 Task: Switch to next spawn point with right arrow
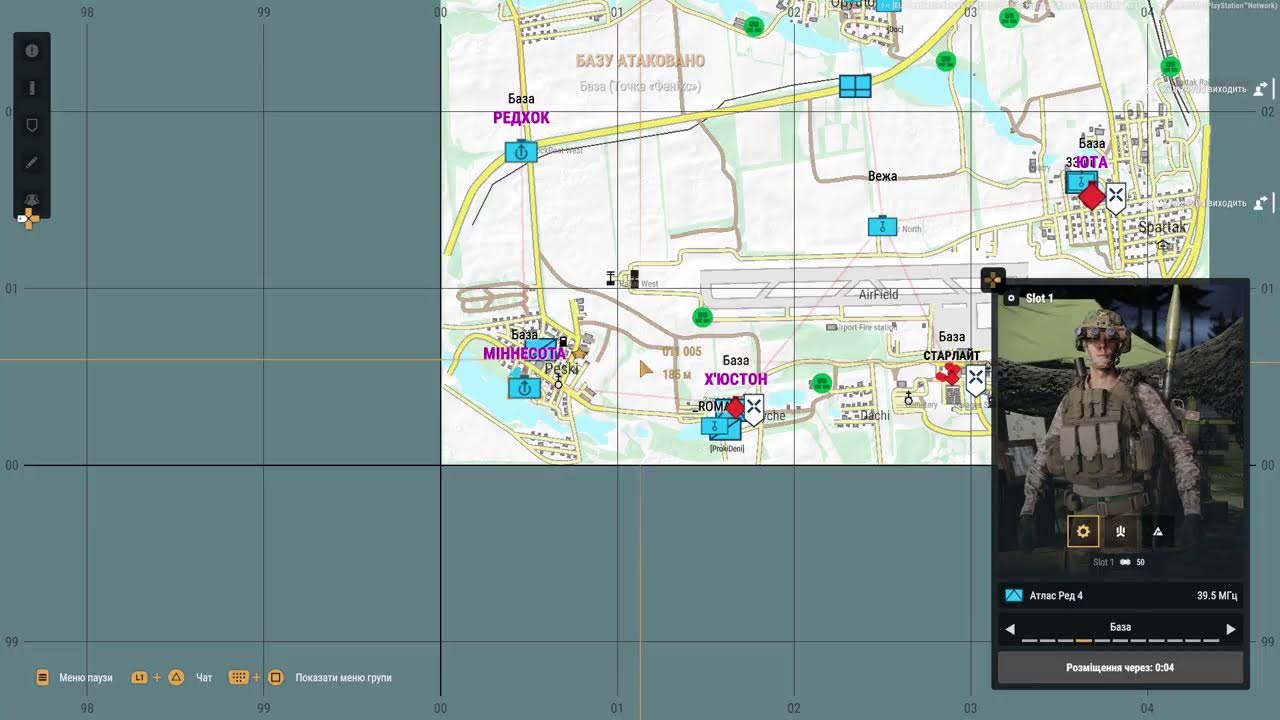point(1231,629)
